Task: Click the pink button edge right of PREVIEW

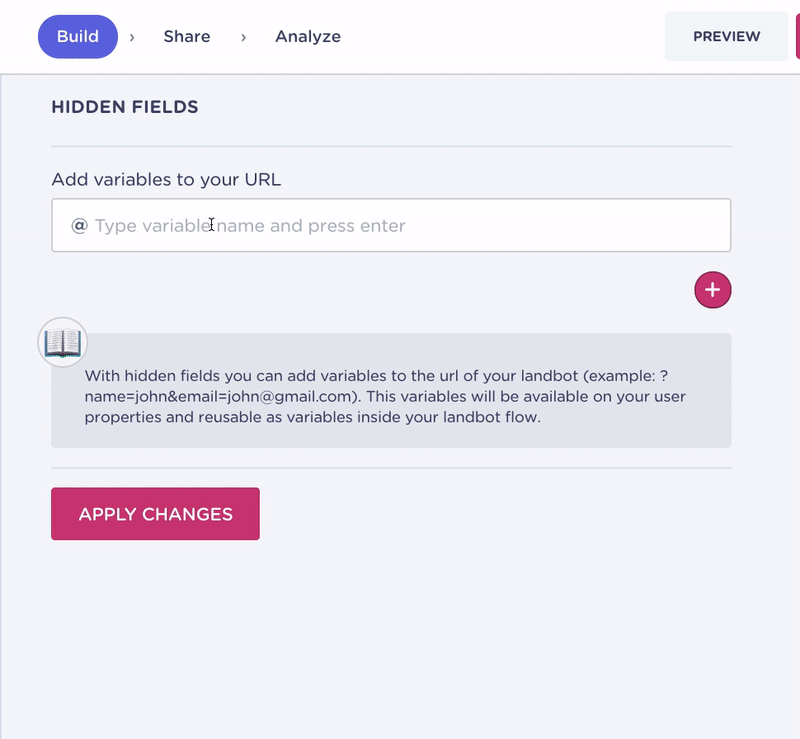Action: (x=797, y=36)
